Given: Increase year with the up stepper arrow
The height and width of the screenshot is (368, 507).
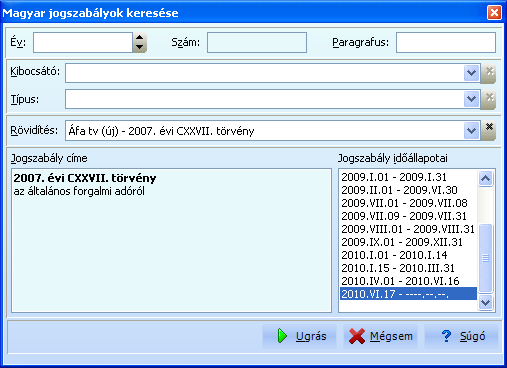Looking at the screenshot, I should (x=140, y=38).
